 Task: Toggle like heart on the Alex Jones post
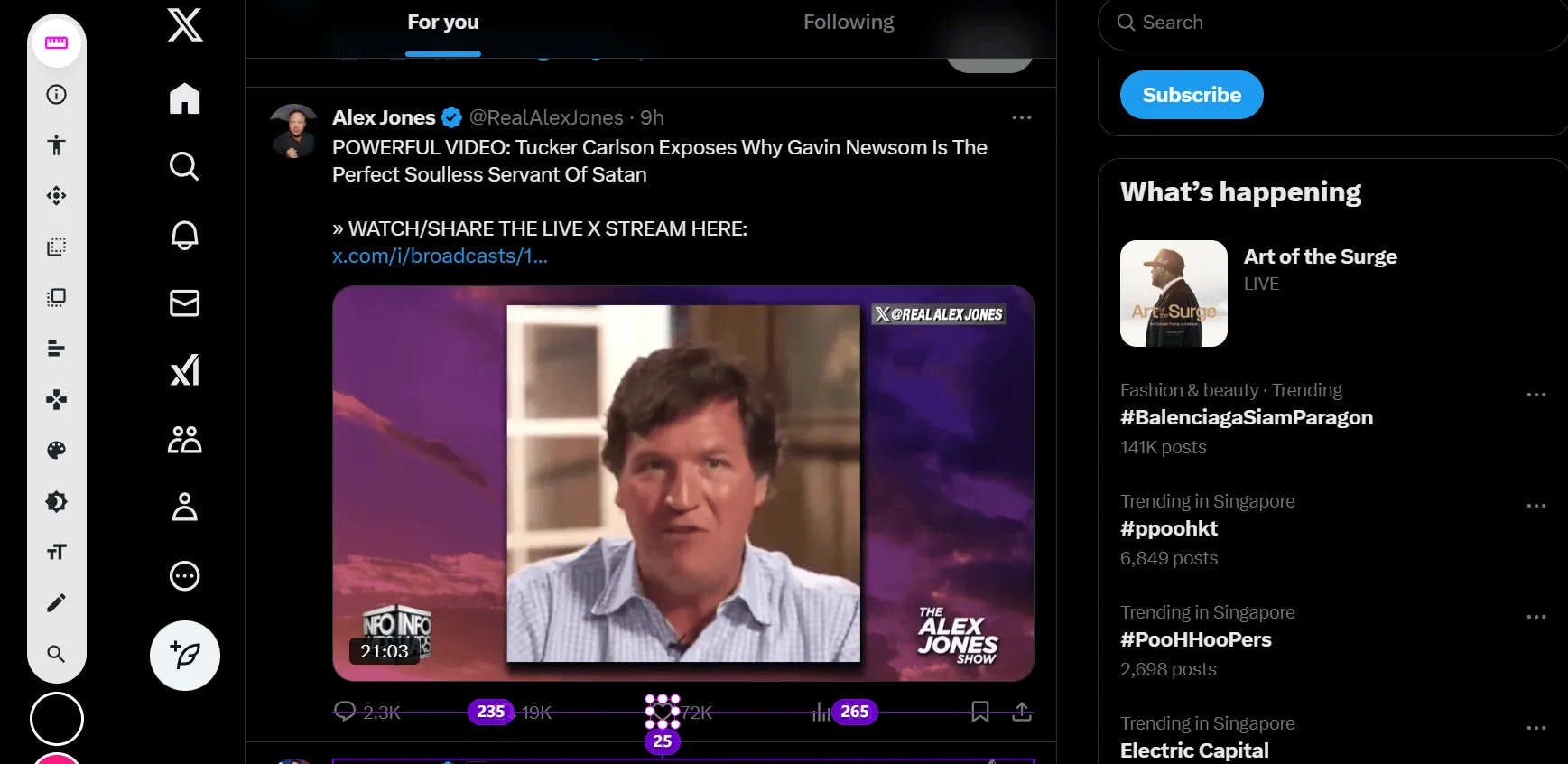pos(663,713)
